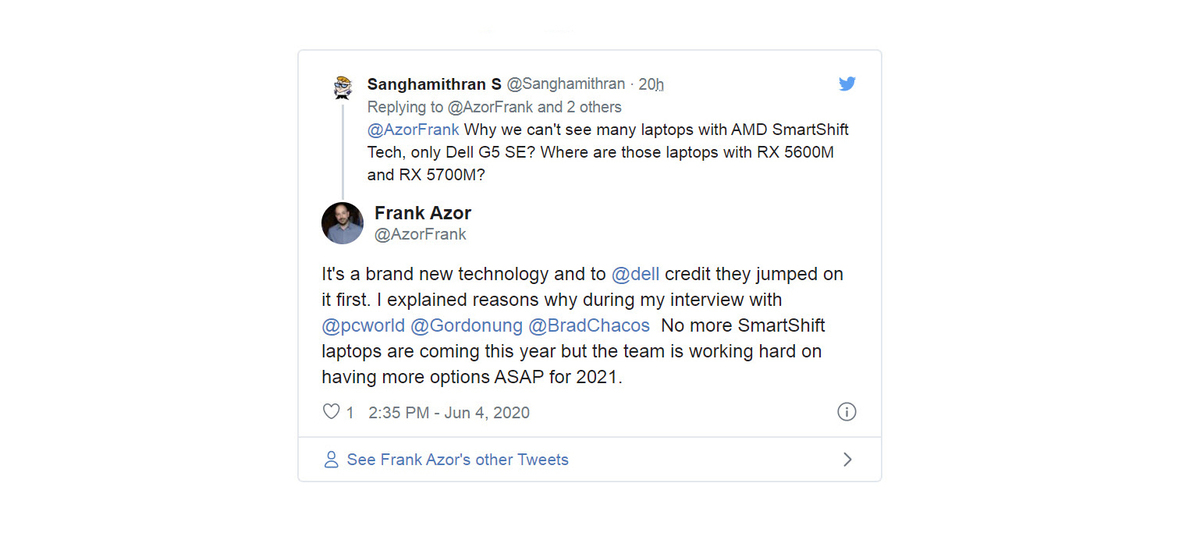The image size is (1200, 533).
Task: Open Frank Azor's profile photo
Action: tap(342, 223)
